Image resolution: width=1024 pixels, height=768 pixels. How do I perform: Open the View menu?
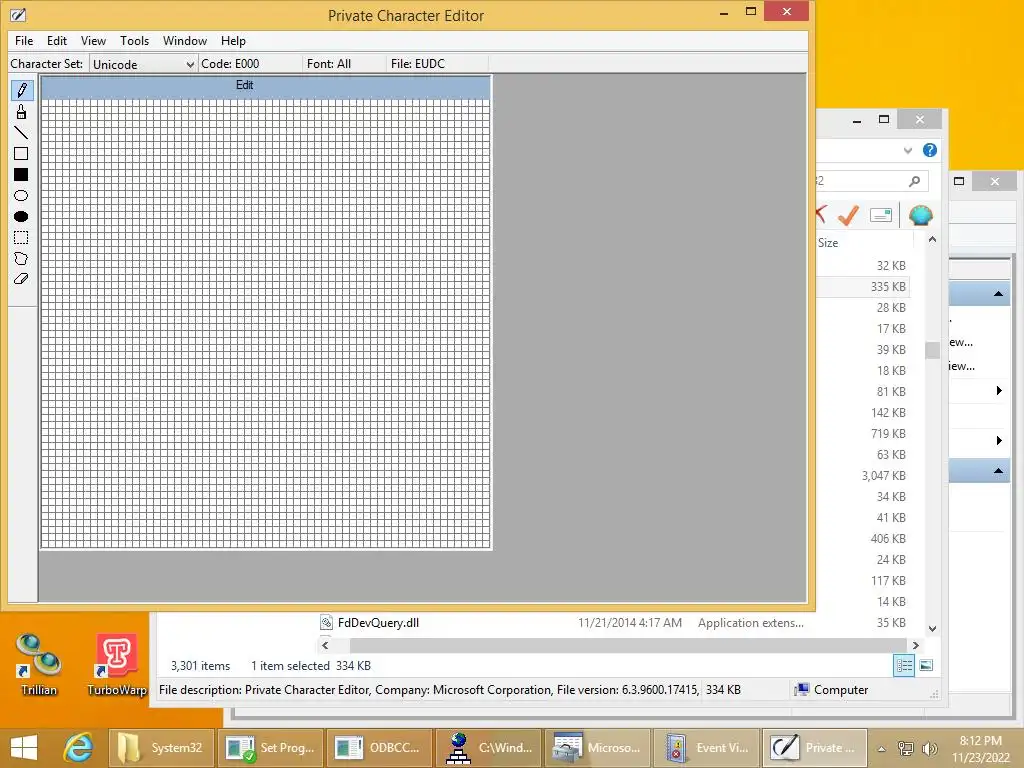pyautogui.click(x=93, y=40)
